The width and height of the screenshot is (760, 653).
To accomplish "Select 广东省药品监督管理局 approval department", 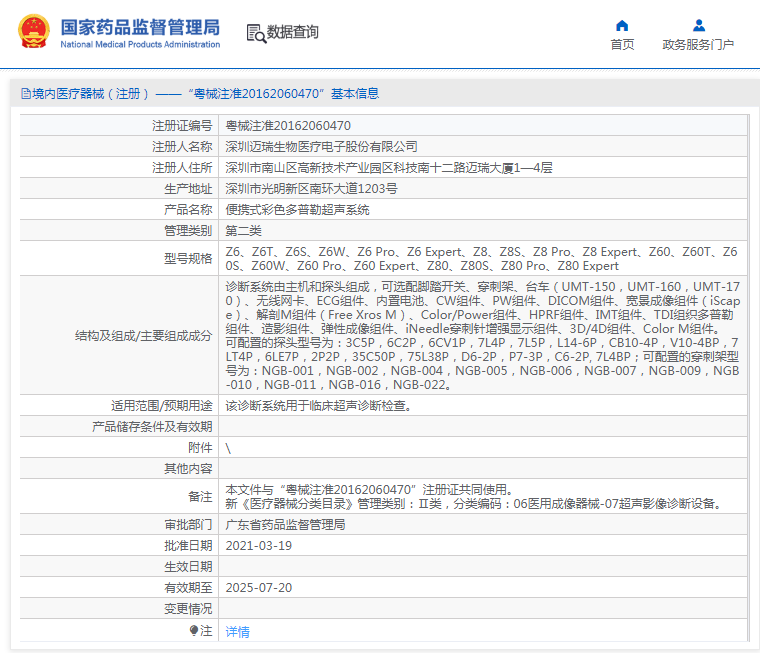I will point(285,525).
